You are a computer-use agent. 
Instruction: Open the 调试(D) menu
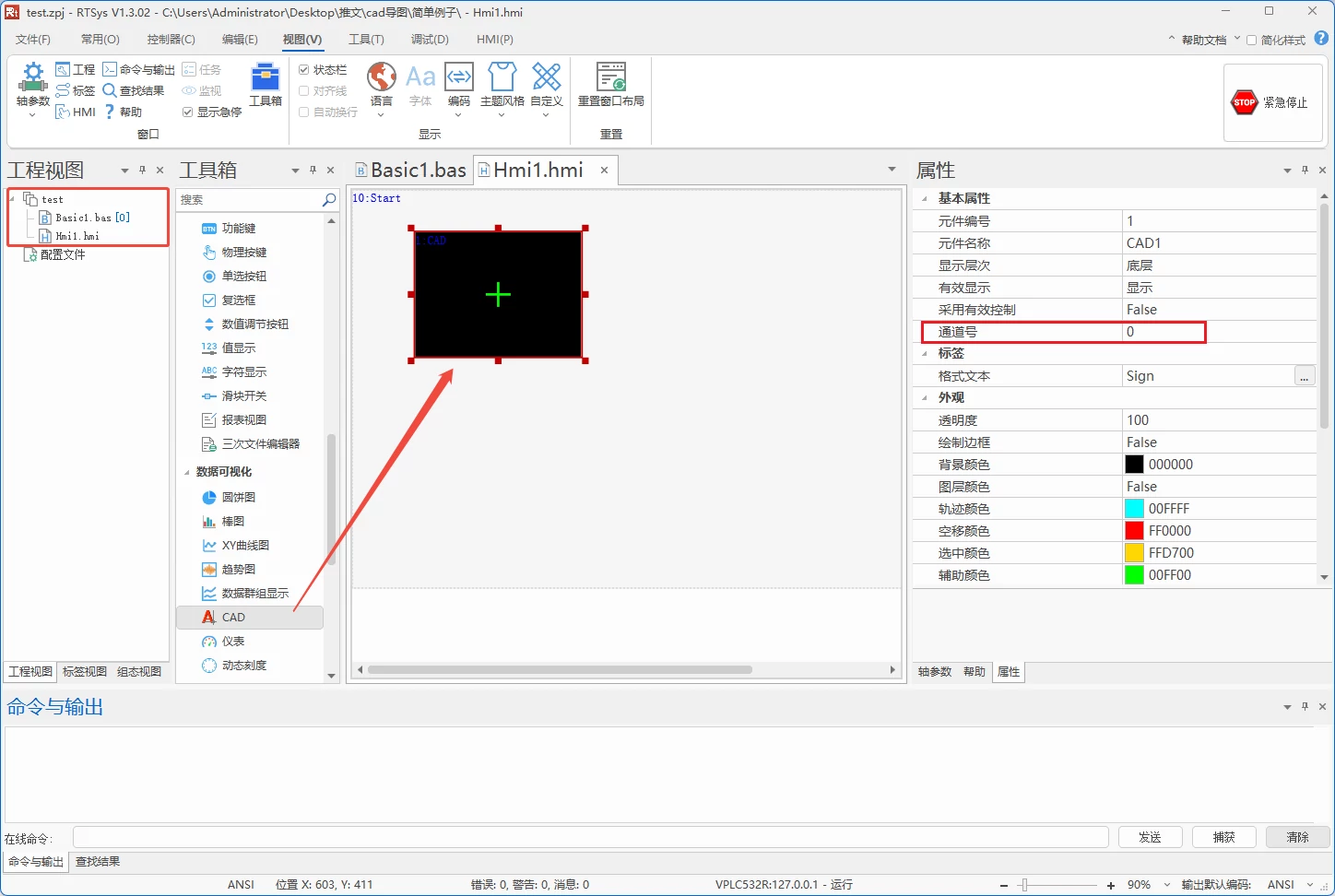pos(430,40)
